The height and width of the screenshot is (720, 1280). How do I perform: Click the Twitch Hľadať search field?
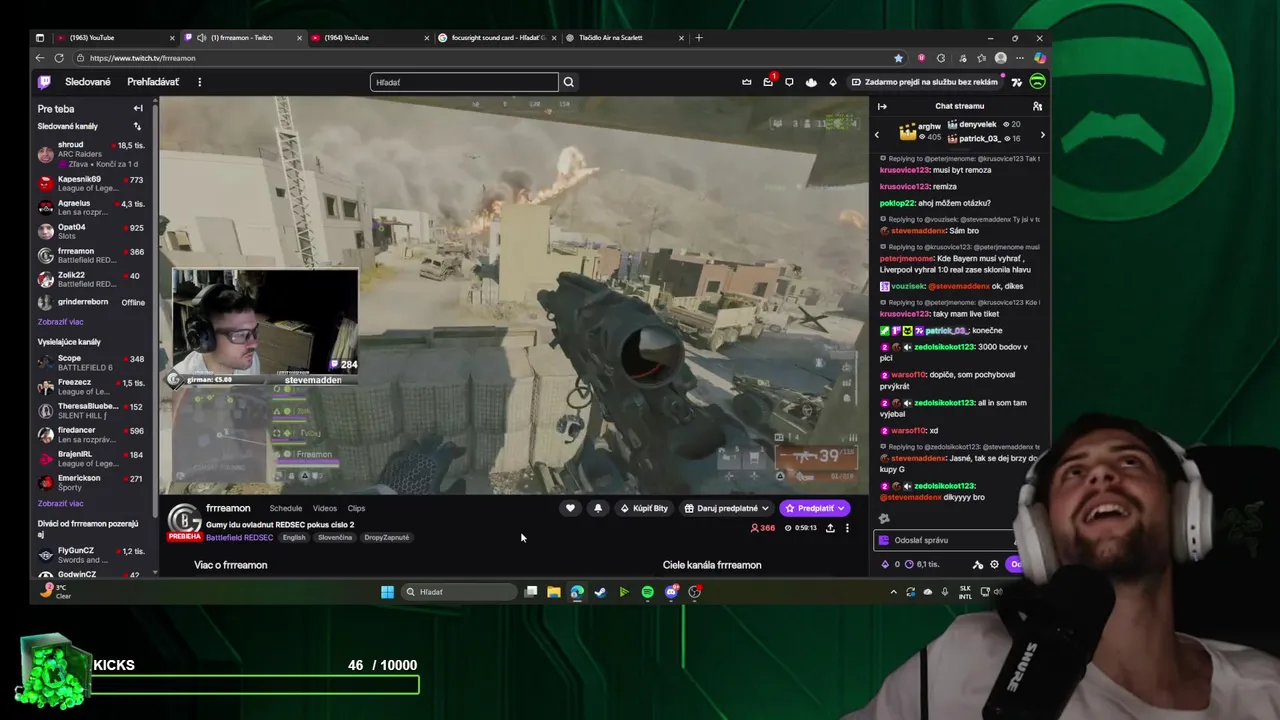[x=464, y=82]
